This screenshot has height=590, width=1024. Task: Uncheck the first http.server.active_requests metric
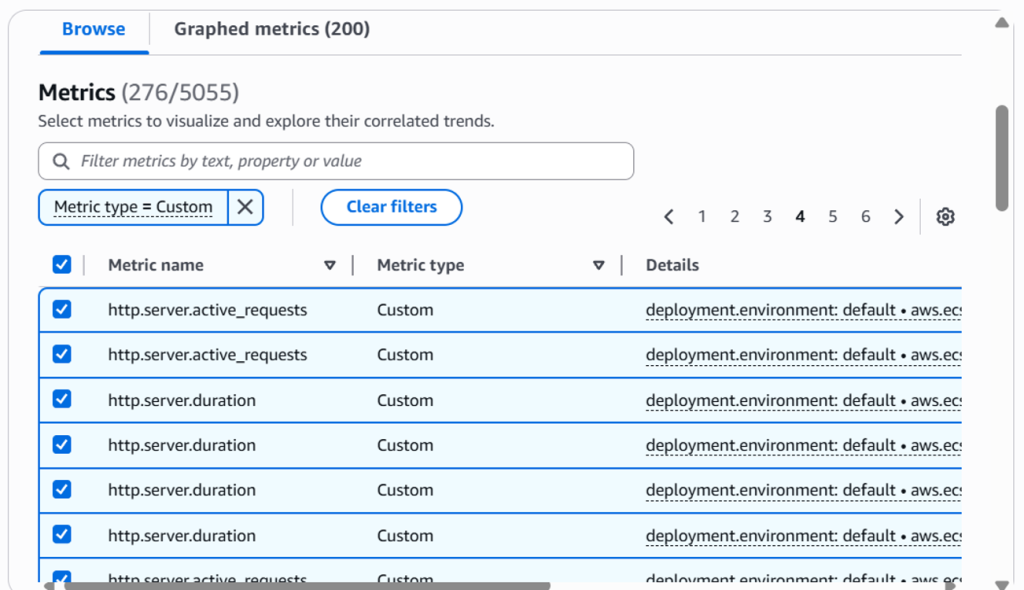coord(62,309)
